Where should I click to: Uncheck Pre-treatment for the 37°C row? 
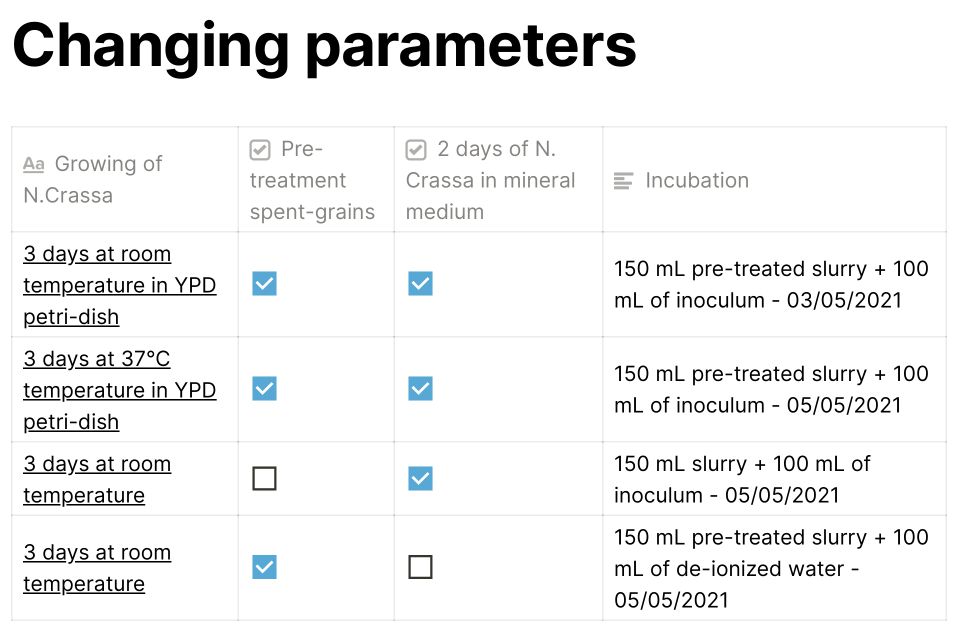(x=264, y=389)
